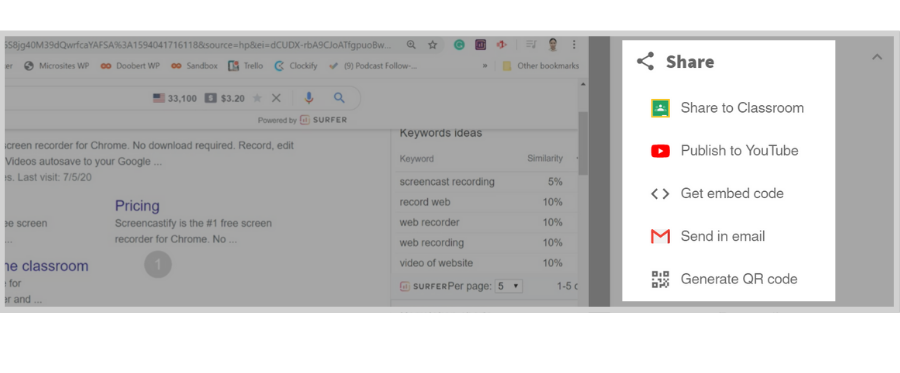
Task: Click the zoom magnifier in the address bar
Action: coord(411,45)
